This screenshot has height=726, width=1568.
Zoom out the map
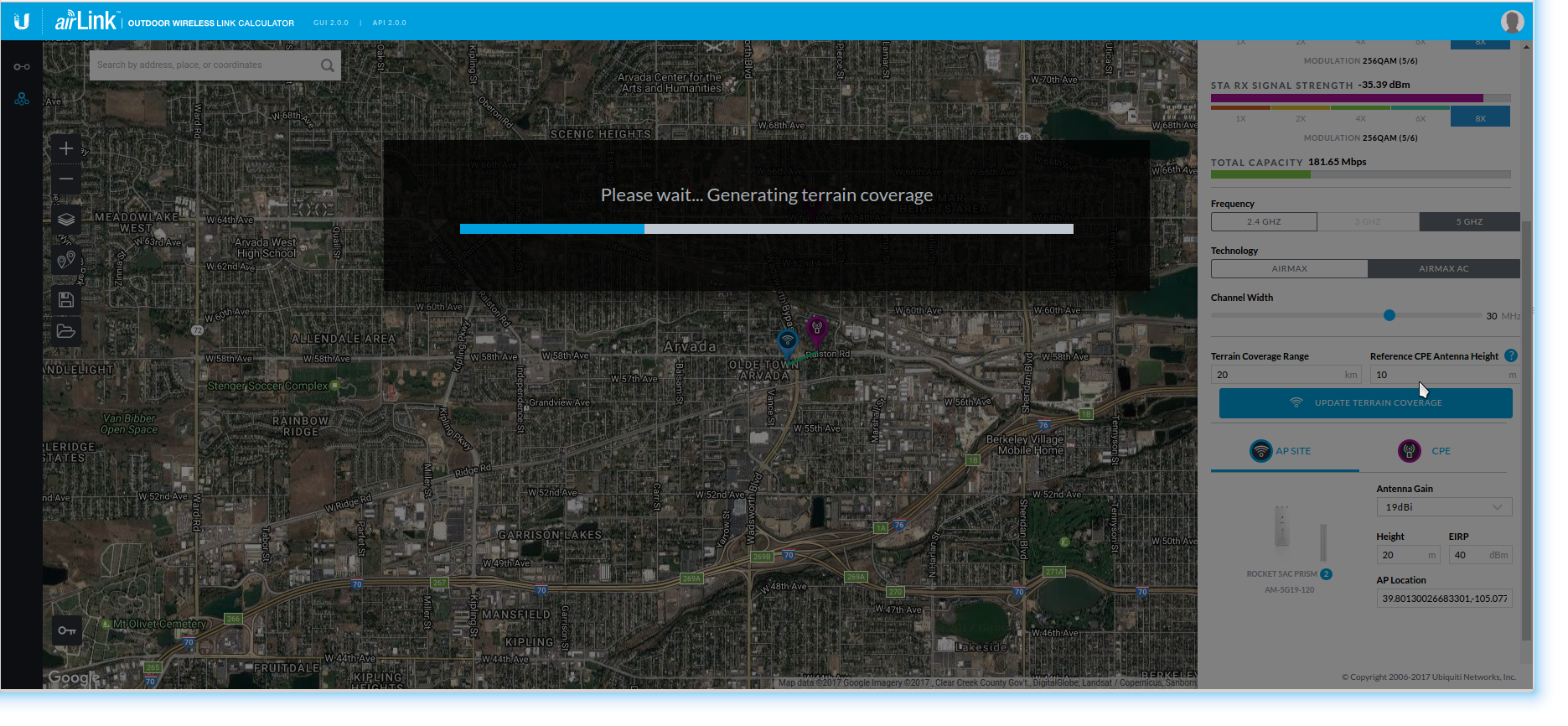coord(66,179)
